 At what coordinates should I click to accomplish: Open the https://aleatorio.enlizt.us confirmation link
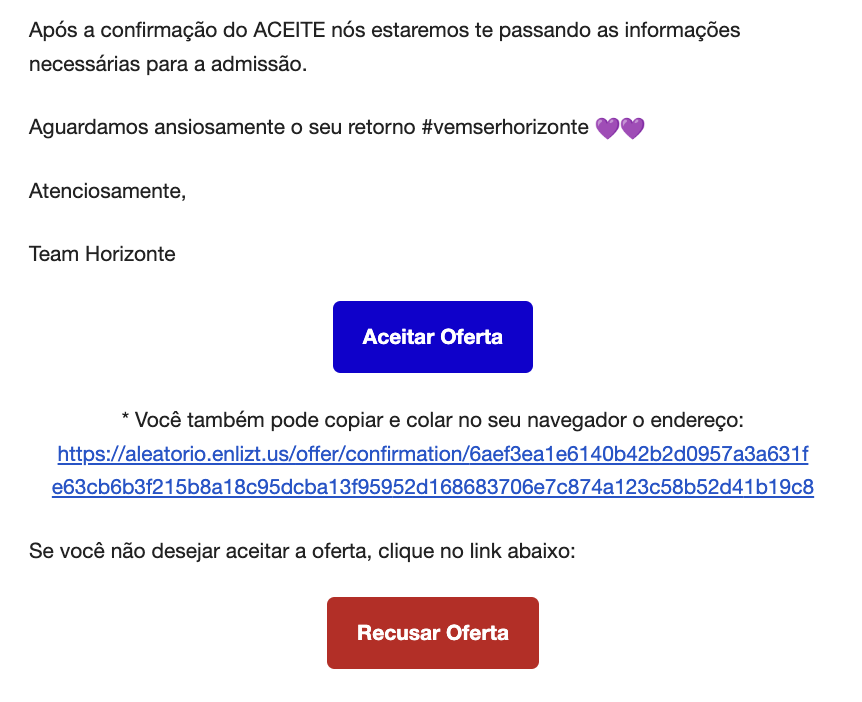[433, 471]
